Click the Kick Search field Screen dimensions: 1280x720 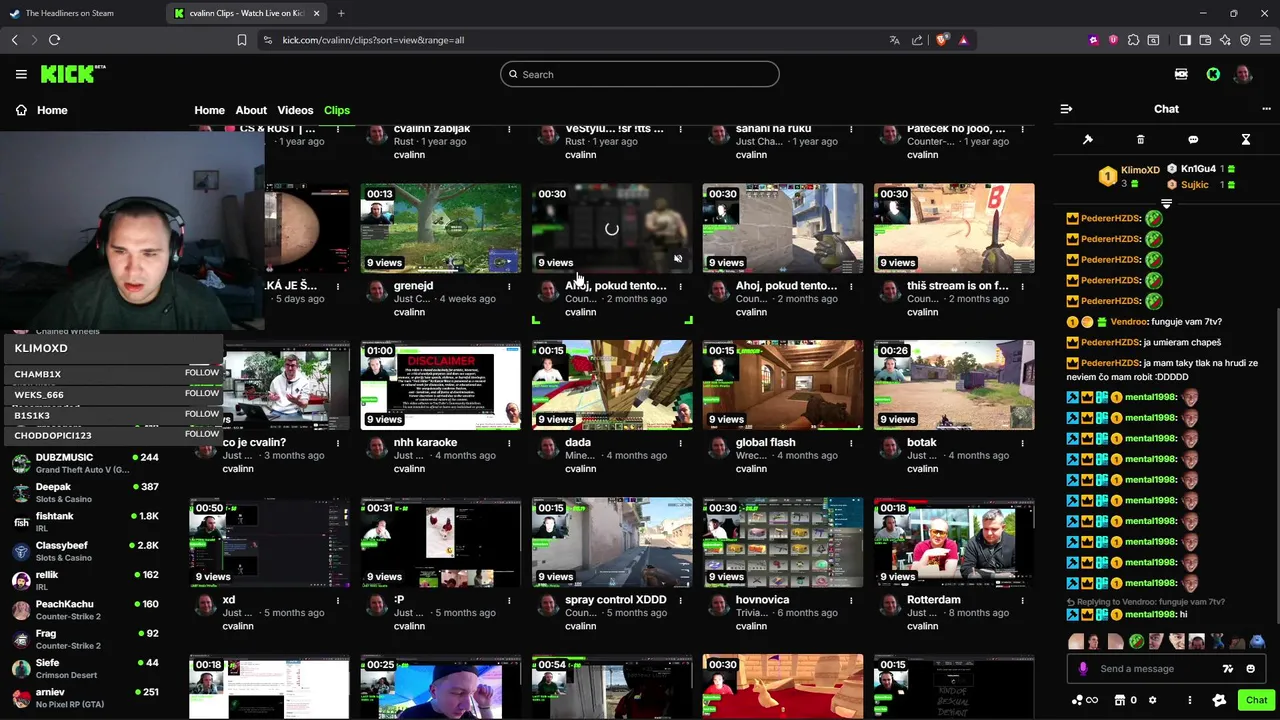point(640,74)
